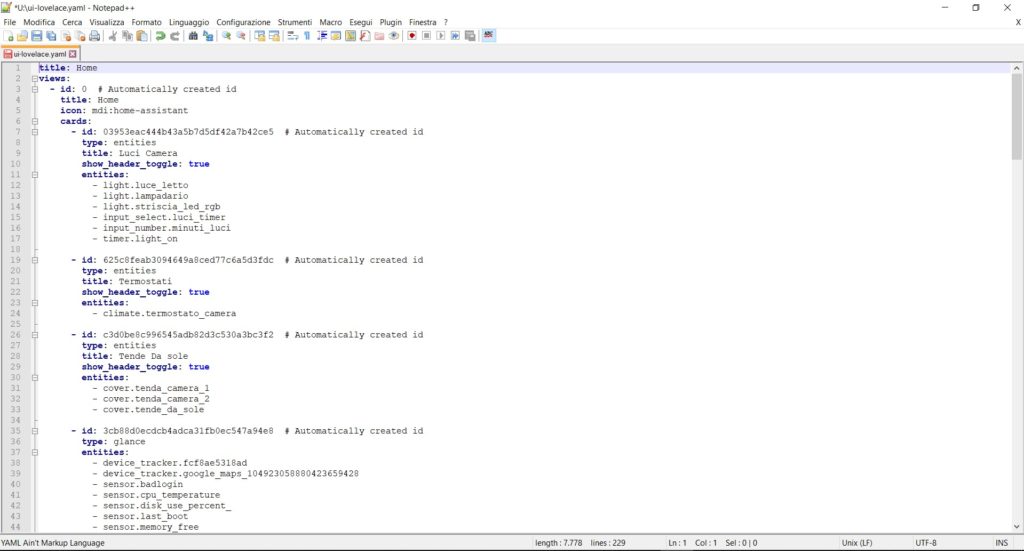The height and width of the screenshot is (551, 1024).
Task: Toggle the spell check ABC icon
Action: pyautogui.click(x=488, y=36)
